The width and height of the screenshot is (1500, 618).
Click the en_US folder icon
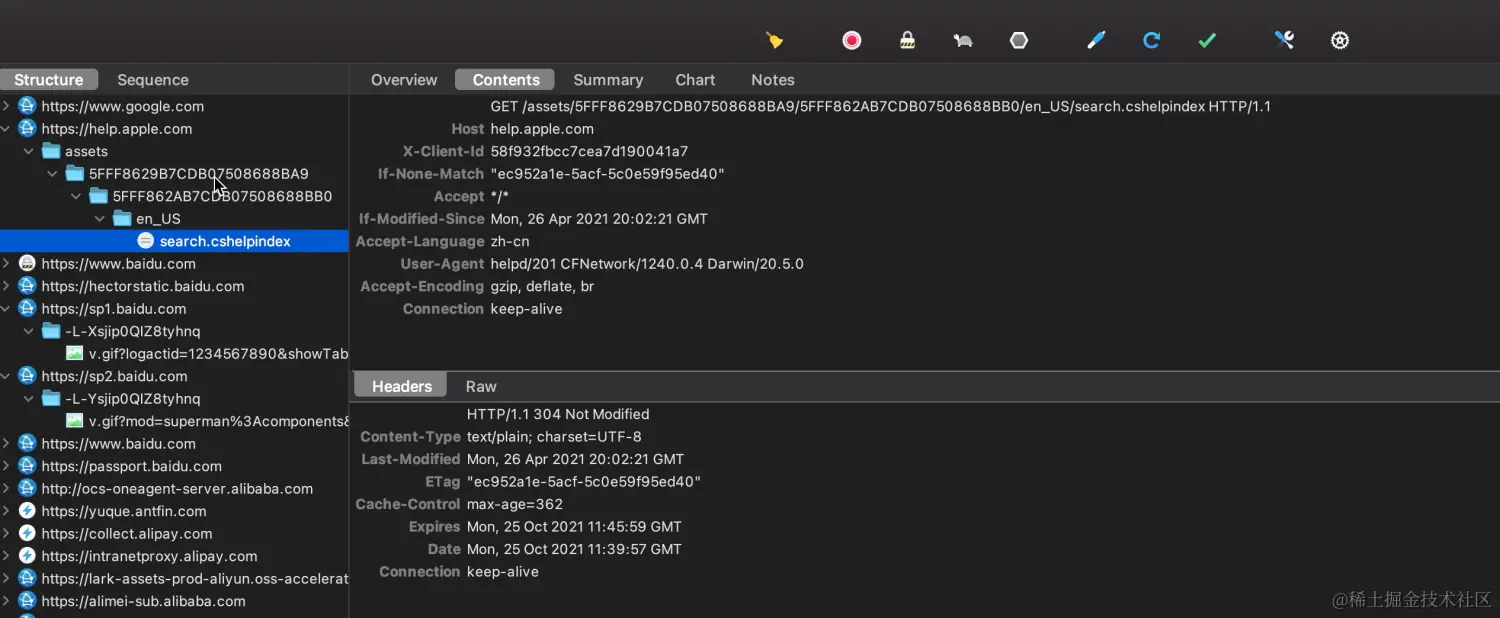[x=122, y=218]
